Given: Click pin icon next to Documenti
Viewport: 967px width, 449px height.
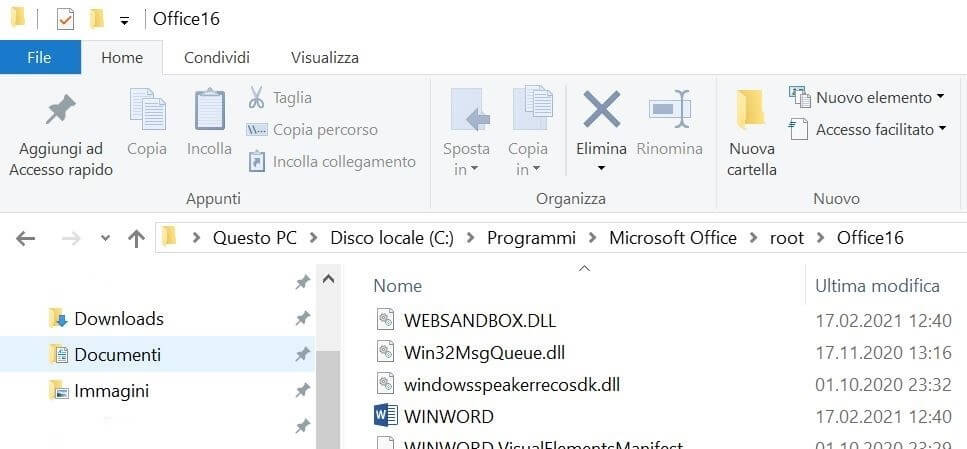Looking at the screenshot, I should (302, 355).
